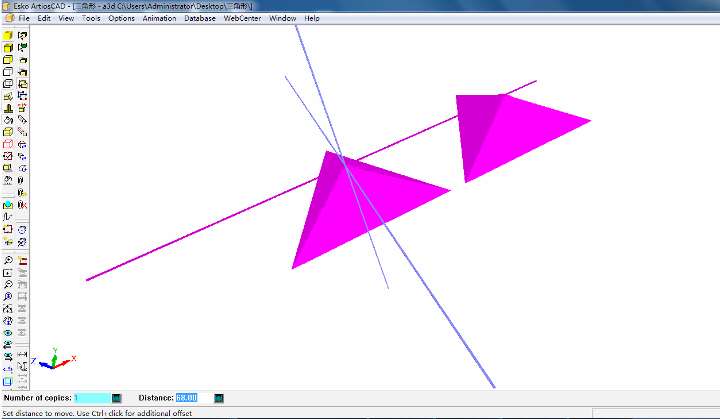Click the Number of copies input field
This screenshot has width=720, height=419.
tap(91, 398)
